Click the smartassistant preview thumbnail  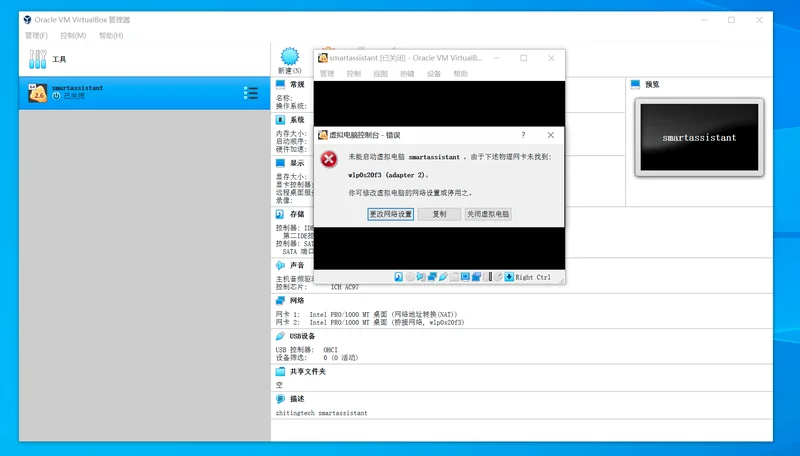699,137
